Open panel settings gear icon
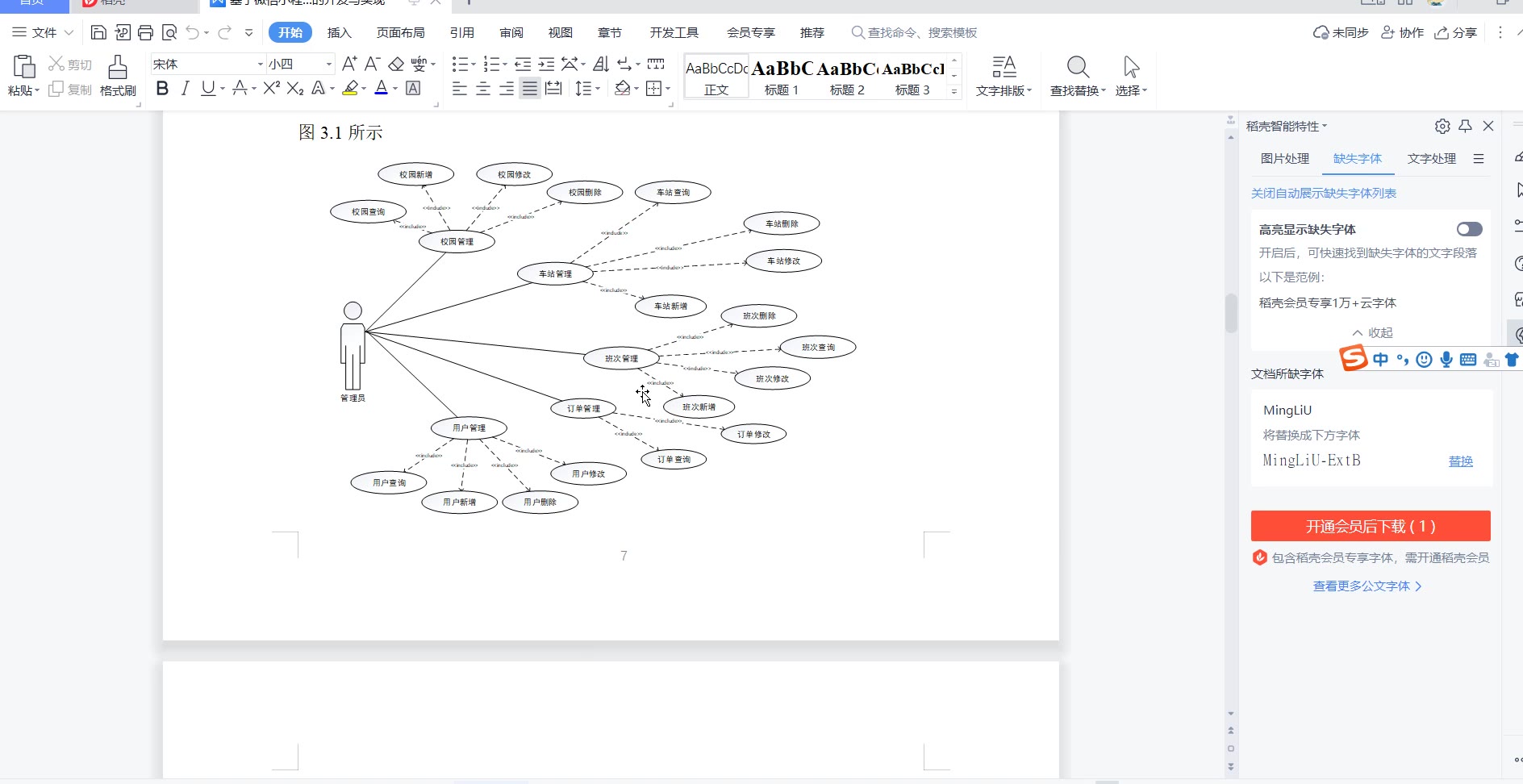Viewport: 1523px width, 784px height. [x=1442, y=126]
